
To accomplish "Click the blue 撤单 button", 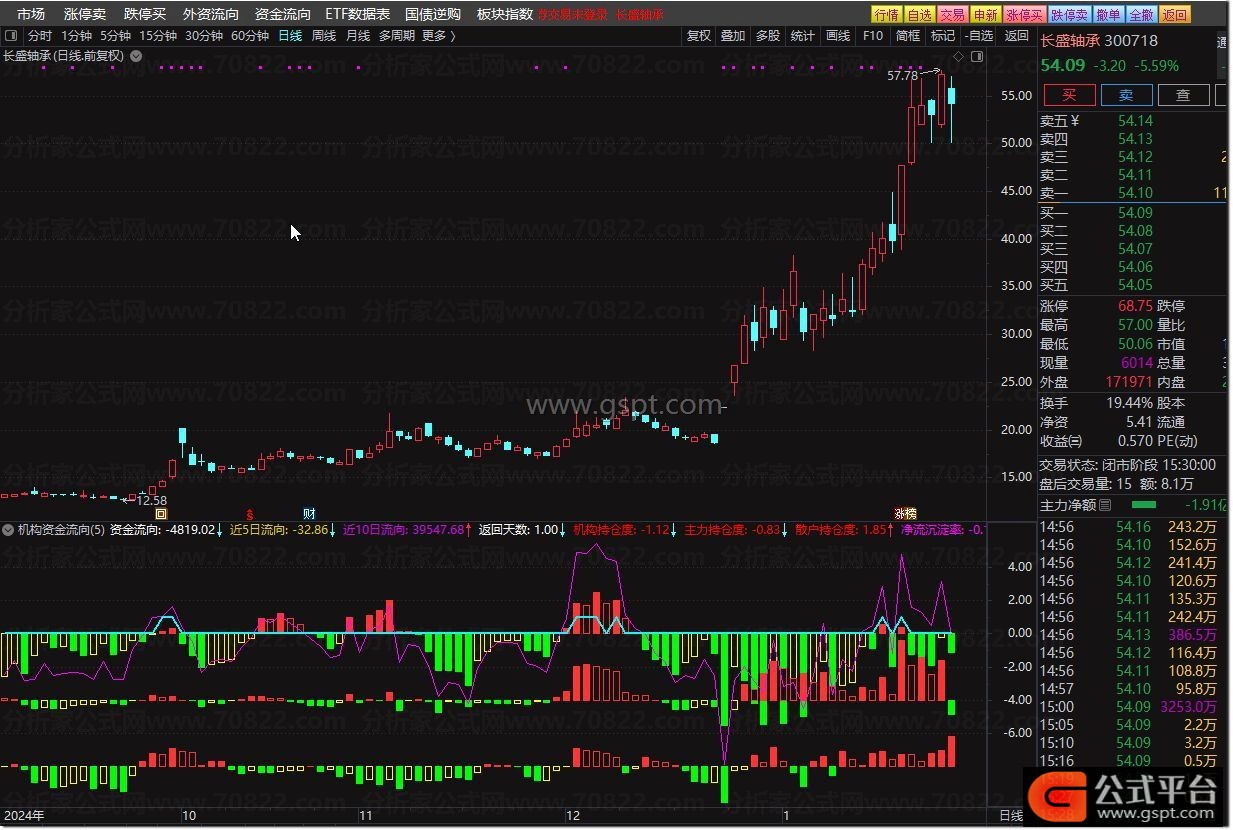I will click(1109, 14).
